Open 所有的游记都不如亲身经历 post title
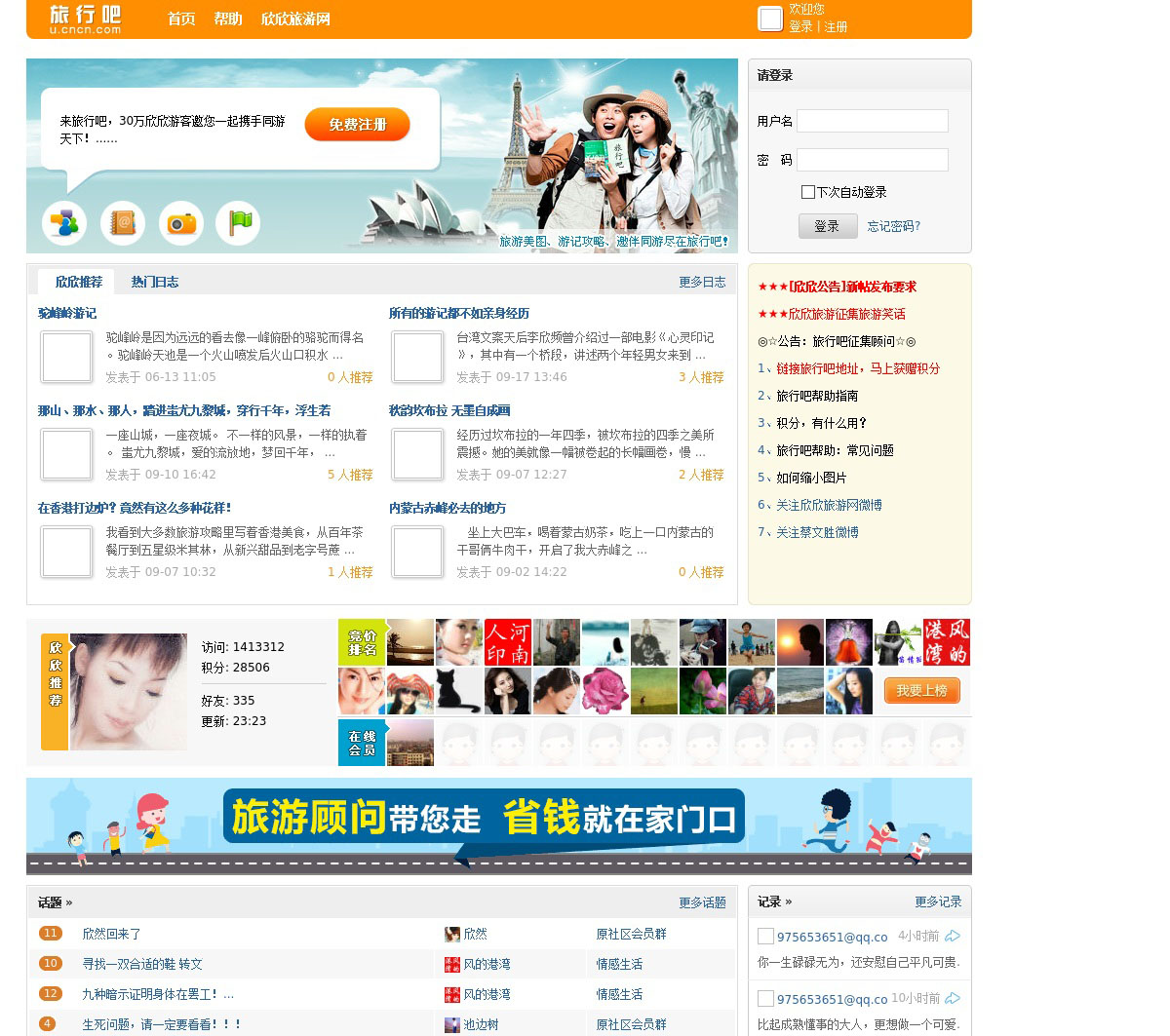This screenshot has height=1036, width=1170. [459, 313]
